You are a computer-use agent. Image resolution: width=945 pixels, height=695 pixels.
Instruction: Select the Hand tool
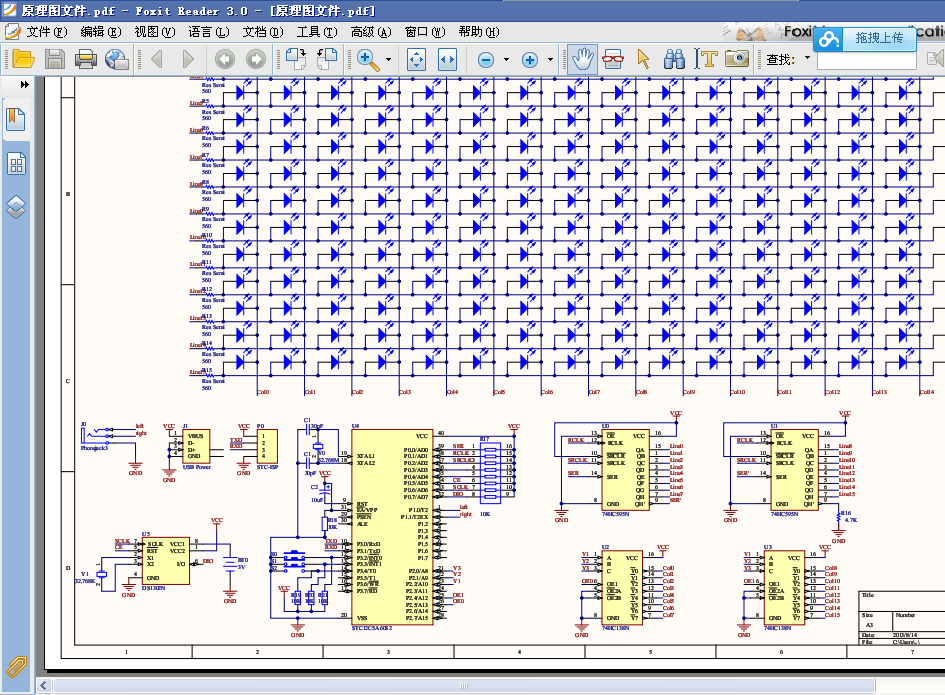pos(581,59)
